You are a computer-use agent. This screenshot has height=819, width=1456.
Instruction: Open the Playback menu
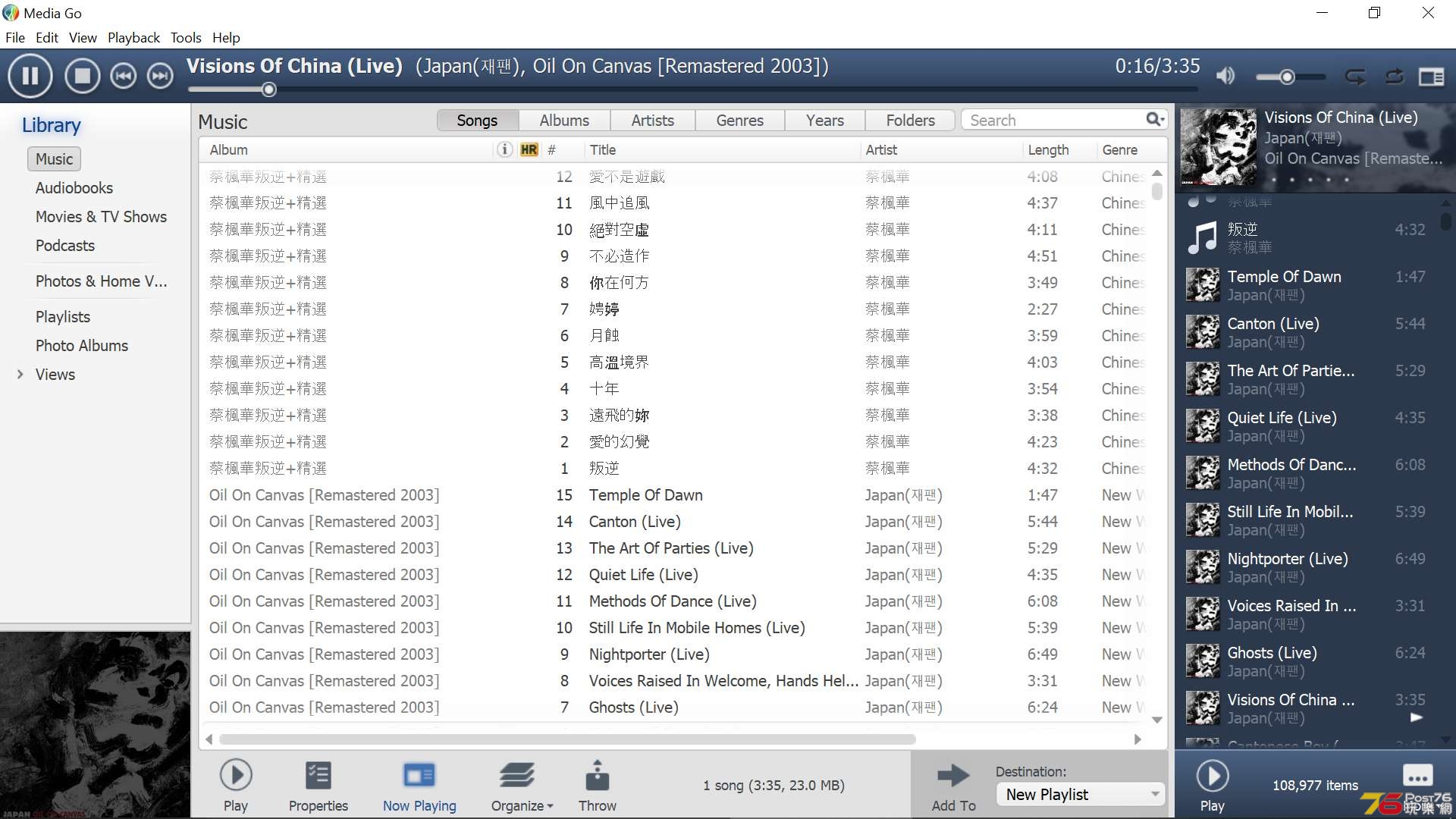[133, 37]
